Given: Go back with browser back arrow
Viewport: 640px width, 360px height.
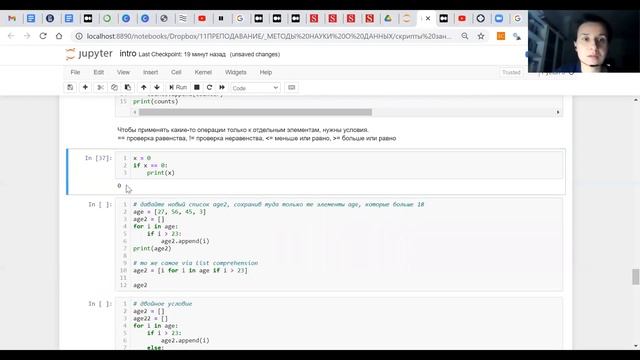Looking at the screenshot, I should 11,36.
